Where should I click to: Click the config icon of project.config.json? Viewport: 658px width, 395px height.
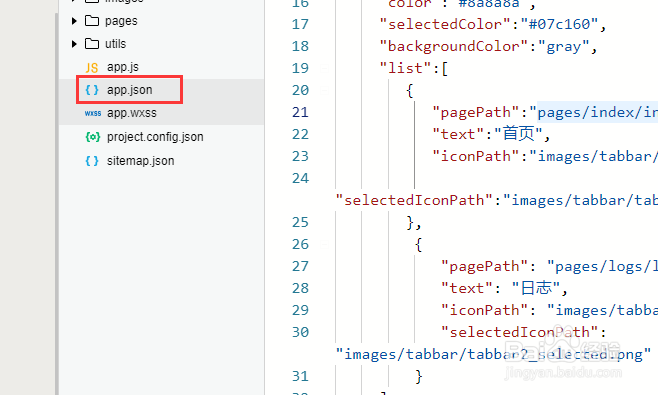[93, 137]
